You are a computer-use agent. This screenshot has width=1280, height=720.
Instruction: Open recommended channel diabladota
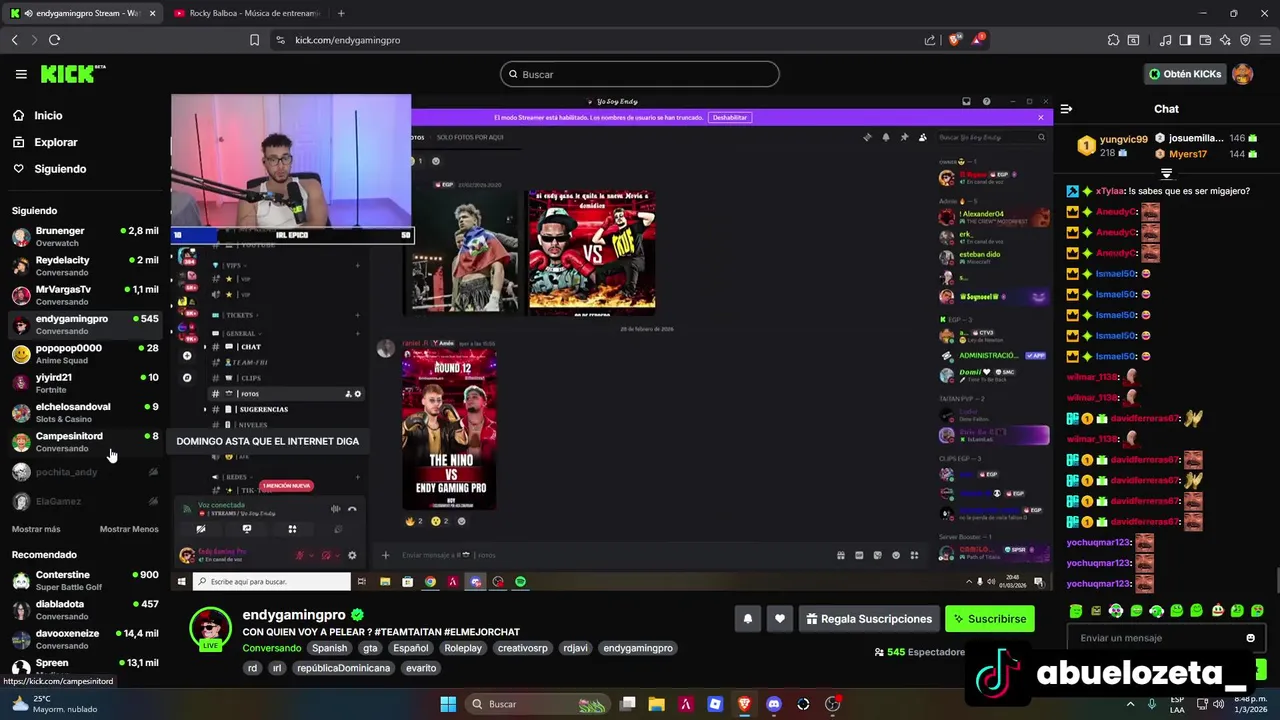coord(85,609)
